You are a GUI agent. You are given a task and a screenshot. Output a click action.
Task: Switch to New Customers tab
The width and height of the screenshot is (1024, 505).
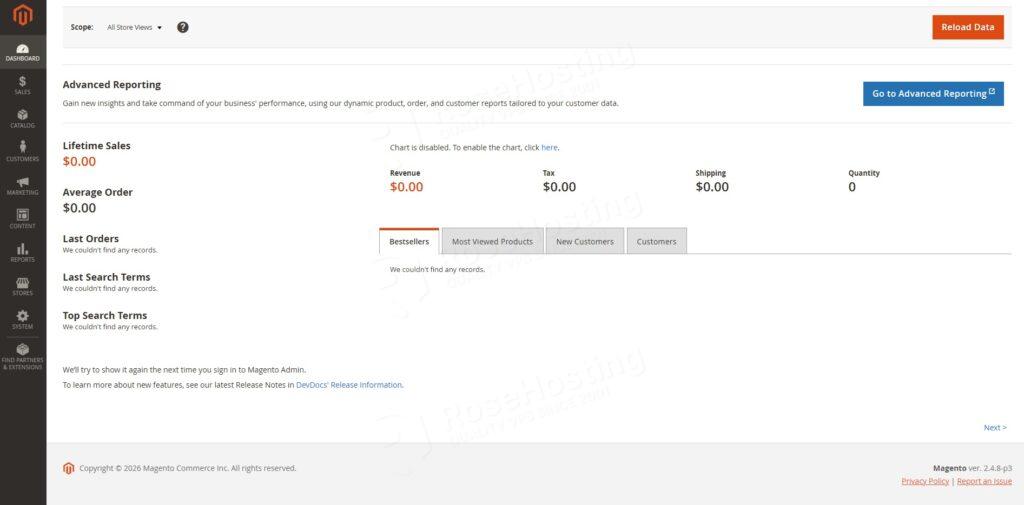click(585, 241)
